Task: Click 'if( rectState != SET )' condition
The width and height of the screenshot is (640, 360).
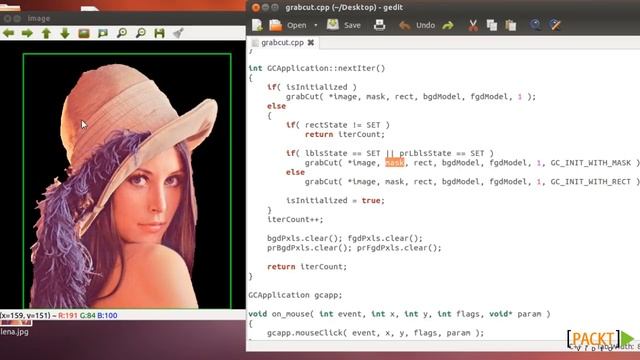Action: pos(338,125)
